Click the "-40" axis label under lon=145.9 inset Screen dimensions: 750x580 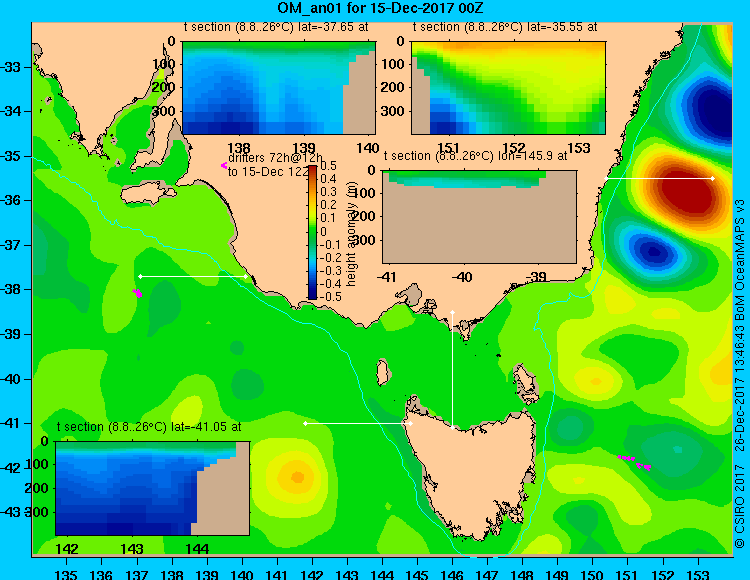coord(462,277)
